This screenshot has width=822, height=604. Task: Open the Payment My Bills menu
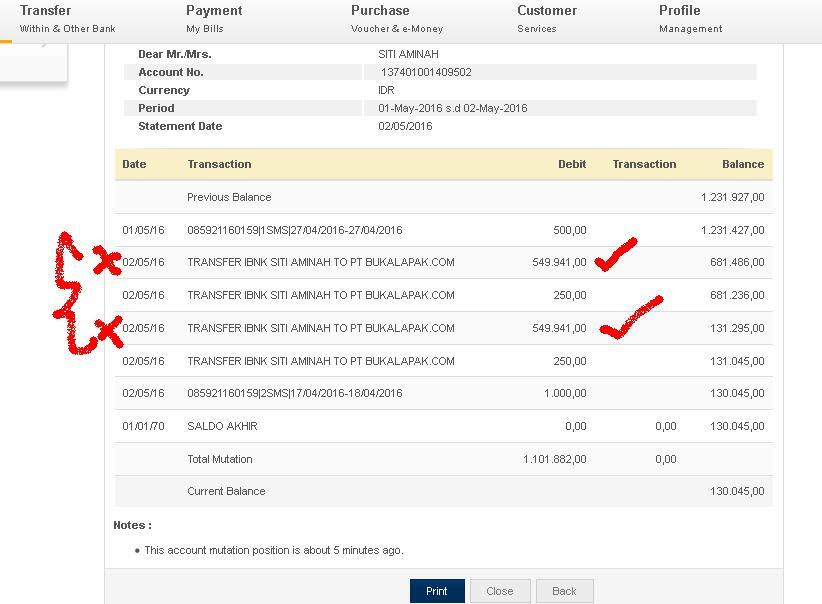[214, 19]
